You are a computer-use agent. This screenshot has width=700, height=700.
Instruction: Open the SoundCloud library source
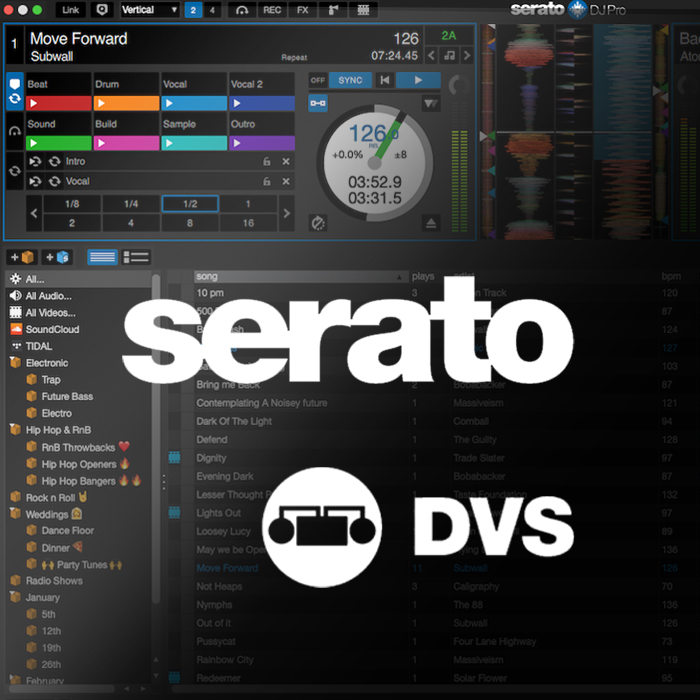[x=52, y=330]
